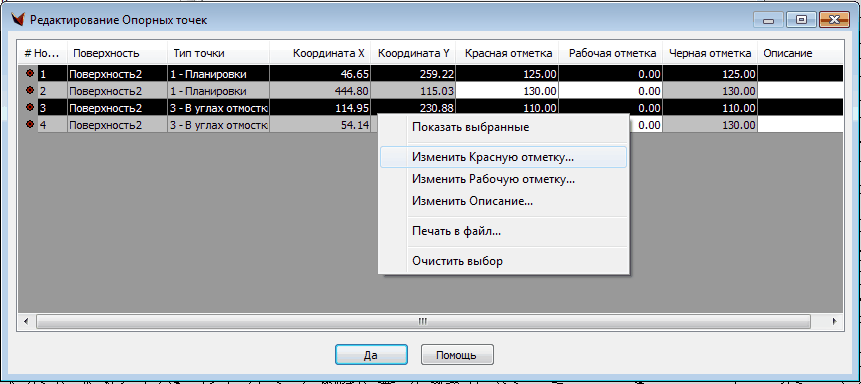Click the empty description cell of row 2
Image resolution: width=861 pixels, height=384 pixels.
(x=800, y=91)
